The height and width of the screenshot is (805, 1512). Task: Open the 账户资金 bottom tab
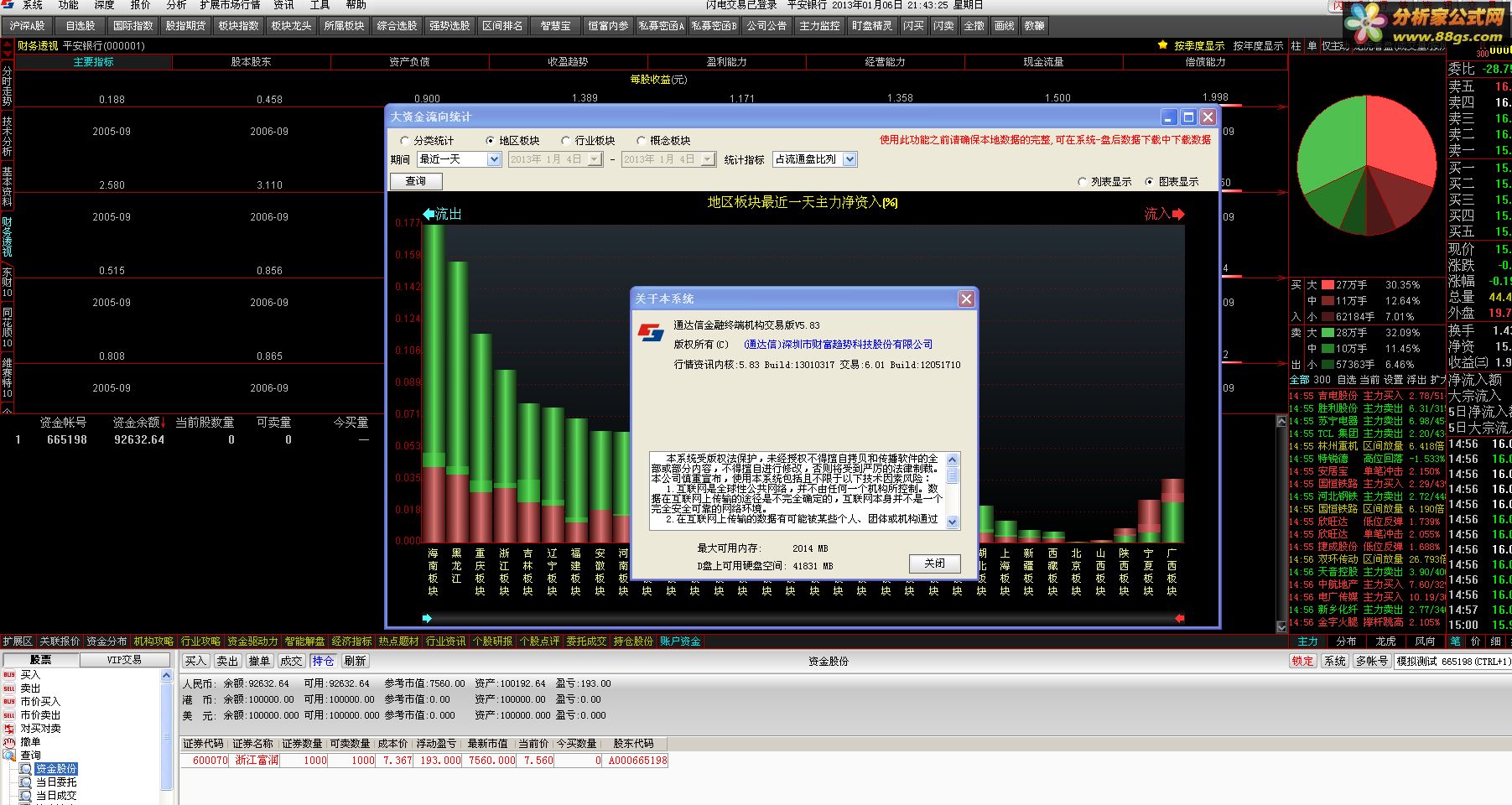point(680,641)
